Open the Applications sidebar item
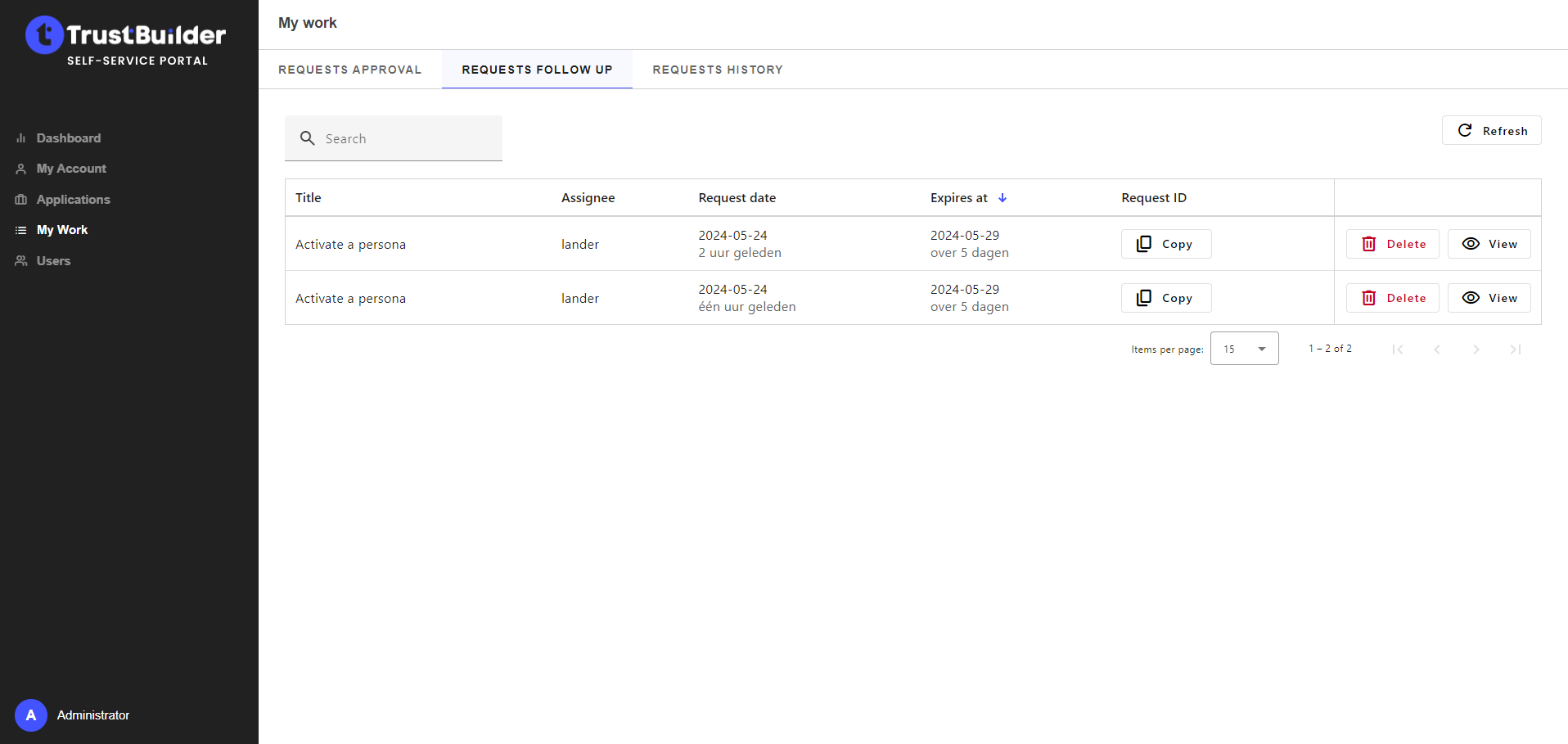 73,200
